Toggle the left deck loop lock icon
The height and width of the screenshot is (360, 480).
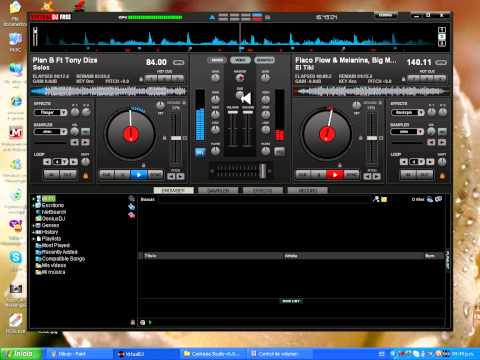(86, 175)
